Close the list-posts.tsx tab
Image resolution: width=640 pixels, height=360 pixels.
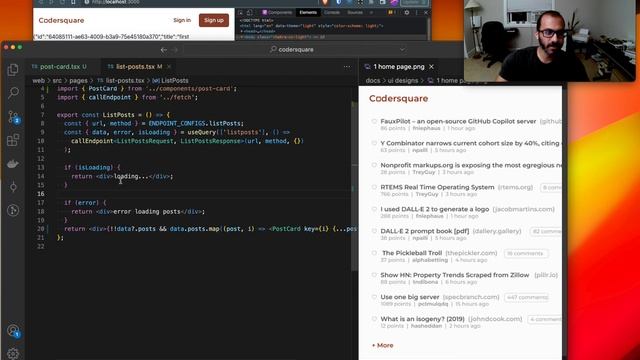169,67
